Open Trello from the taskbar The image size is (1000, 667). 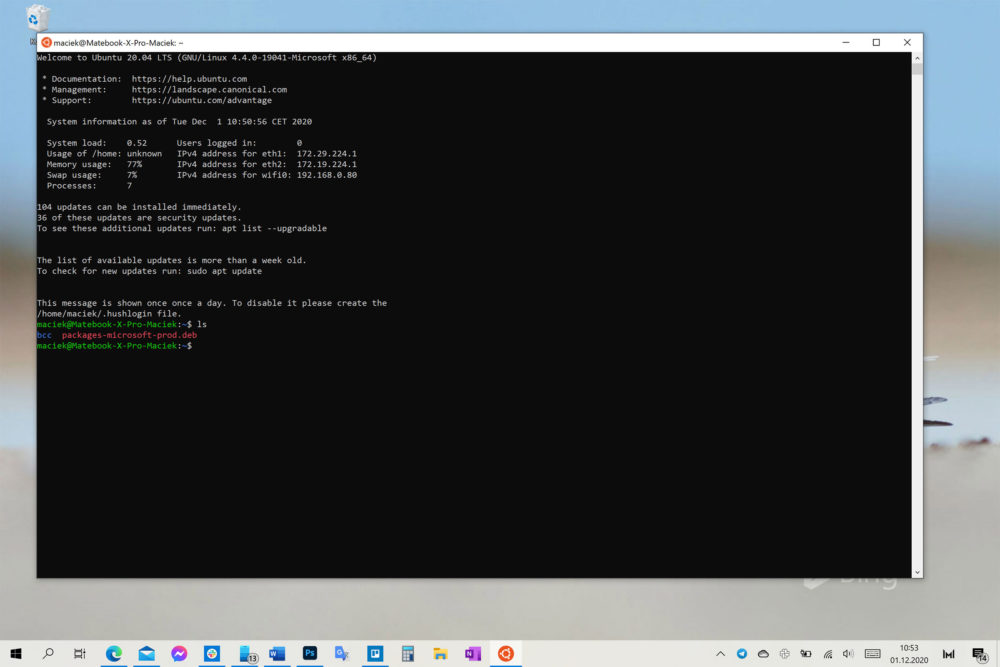tap(375, 654)
